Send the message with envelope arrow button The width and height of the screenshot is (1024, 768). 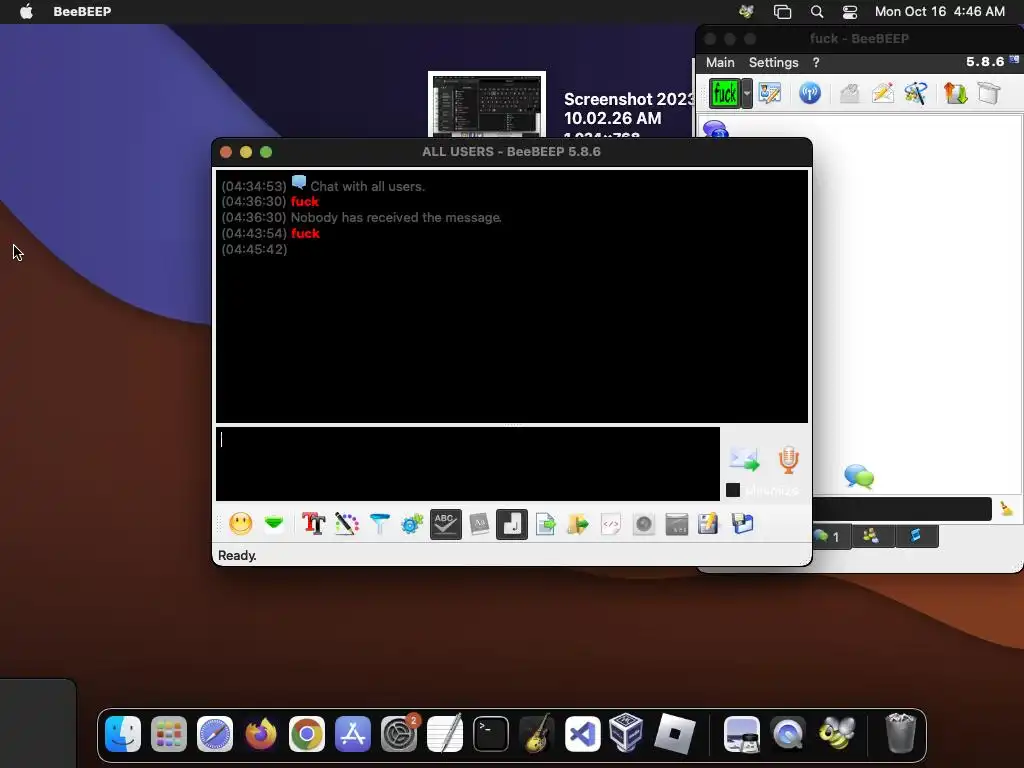(744, 460)
